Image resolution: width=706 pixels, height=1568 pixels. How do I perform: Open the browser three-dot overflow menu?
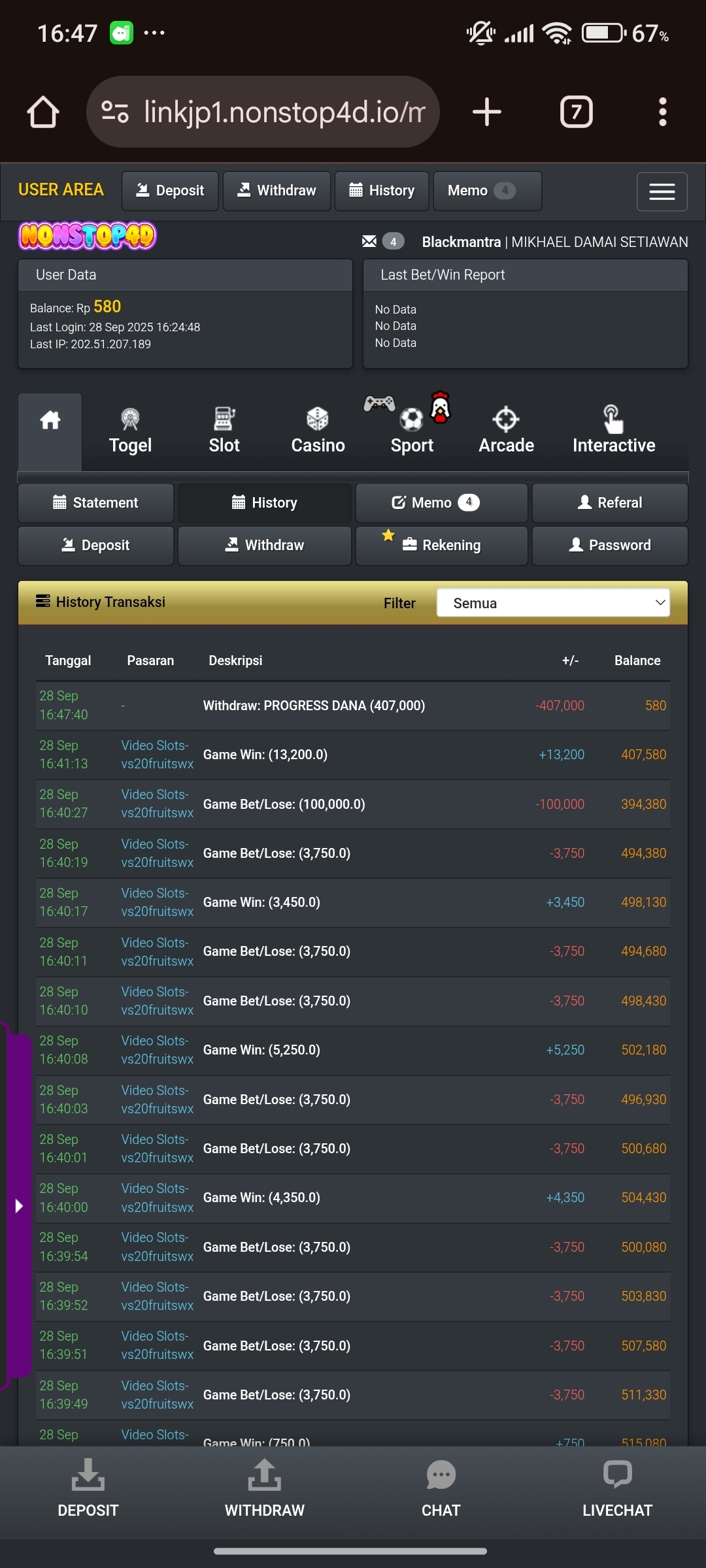click(662, 112)
